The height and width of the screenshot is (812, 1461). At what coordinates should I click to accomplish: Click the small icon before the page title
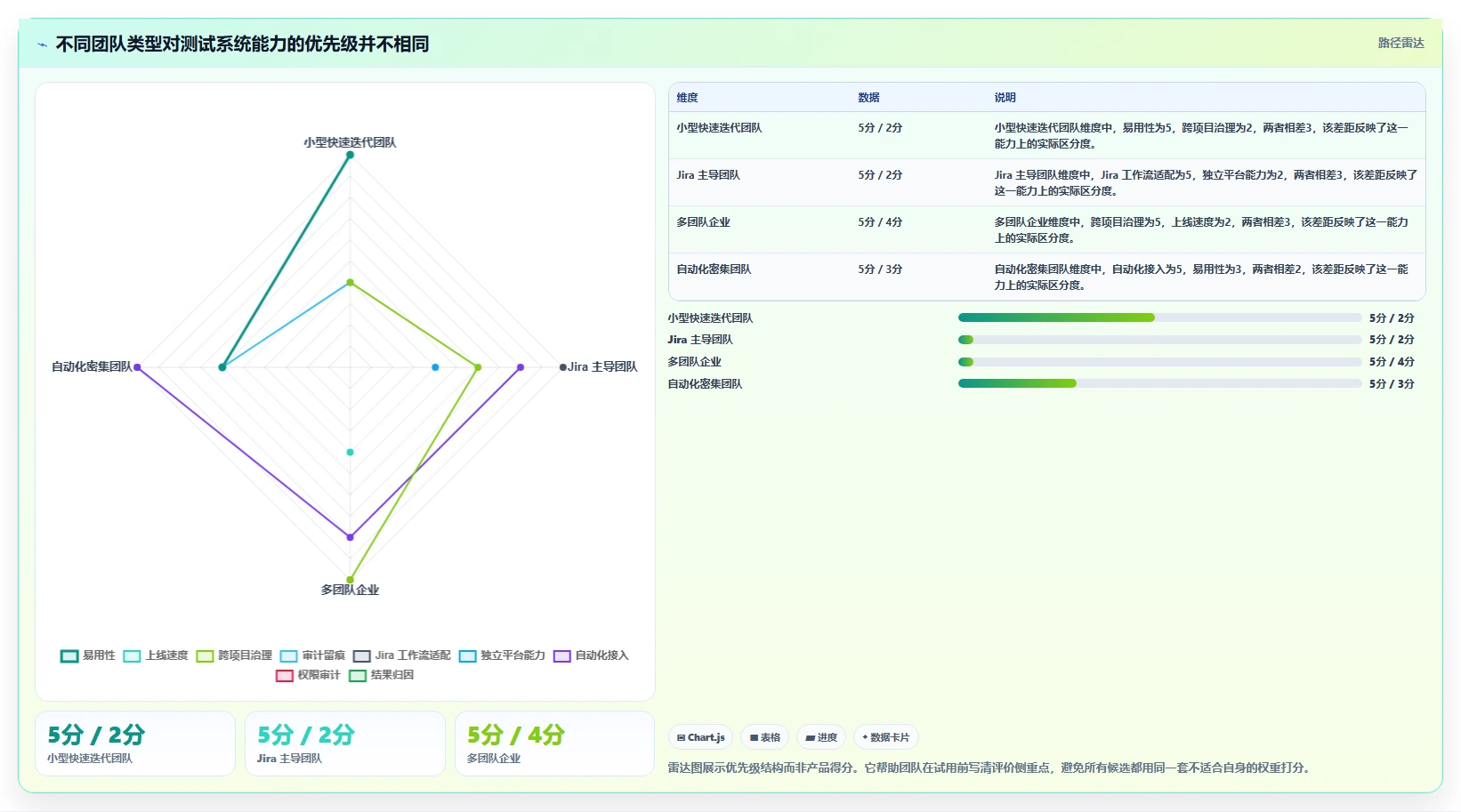coord(42,44)
